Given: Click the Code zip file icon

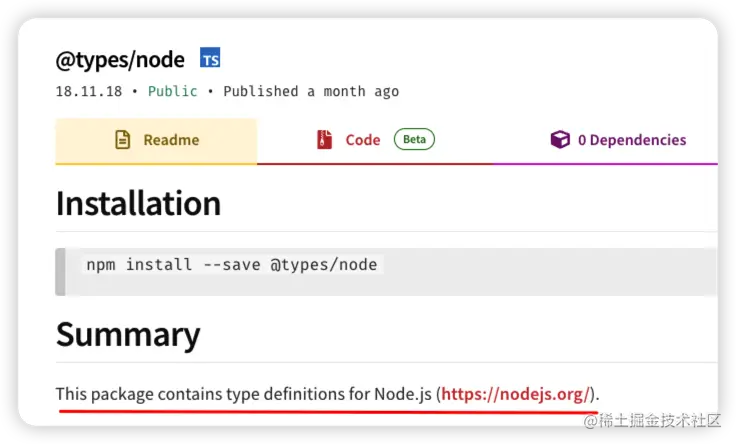Looking at the screenshot, I should coord(324,139).
